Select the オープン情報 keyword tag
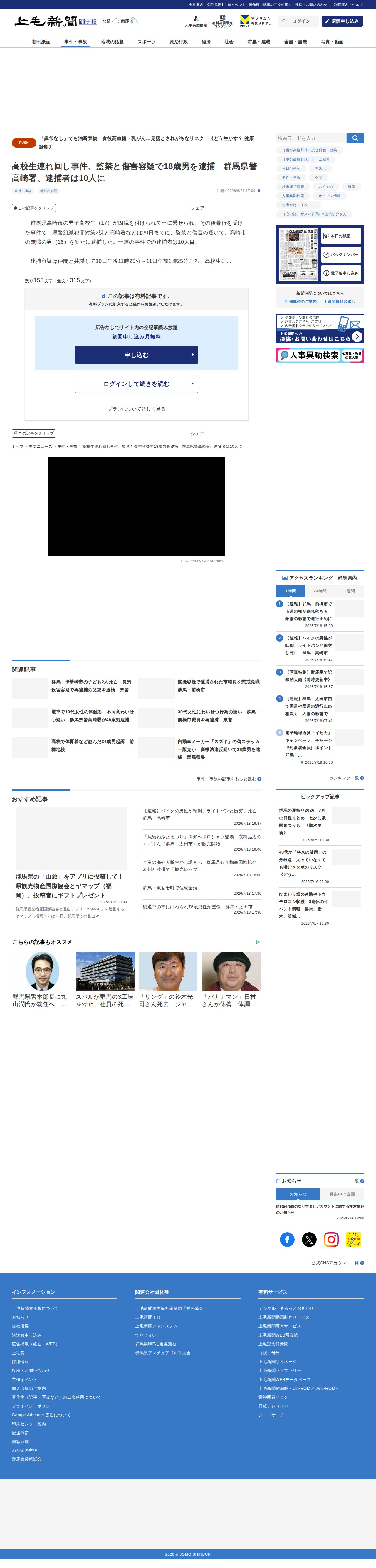Screen dimensions: 376x1568 pos(329,196)
